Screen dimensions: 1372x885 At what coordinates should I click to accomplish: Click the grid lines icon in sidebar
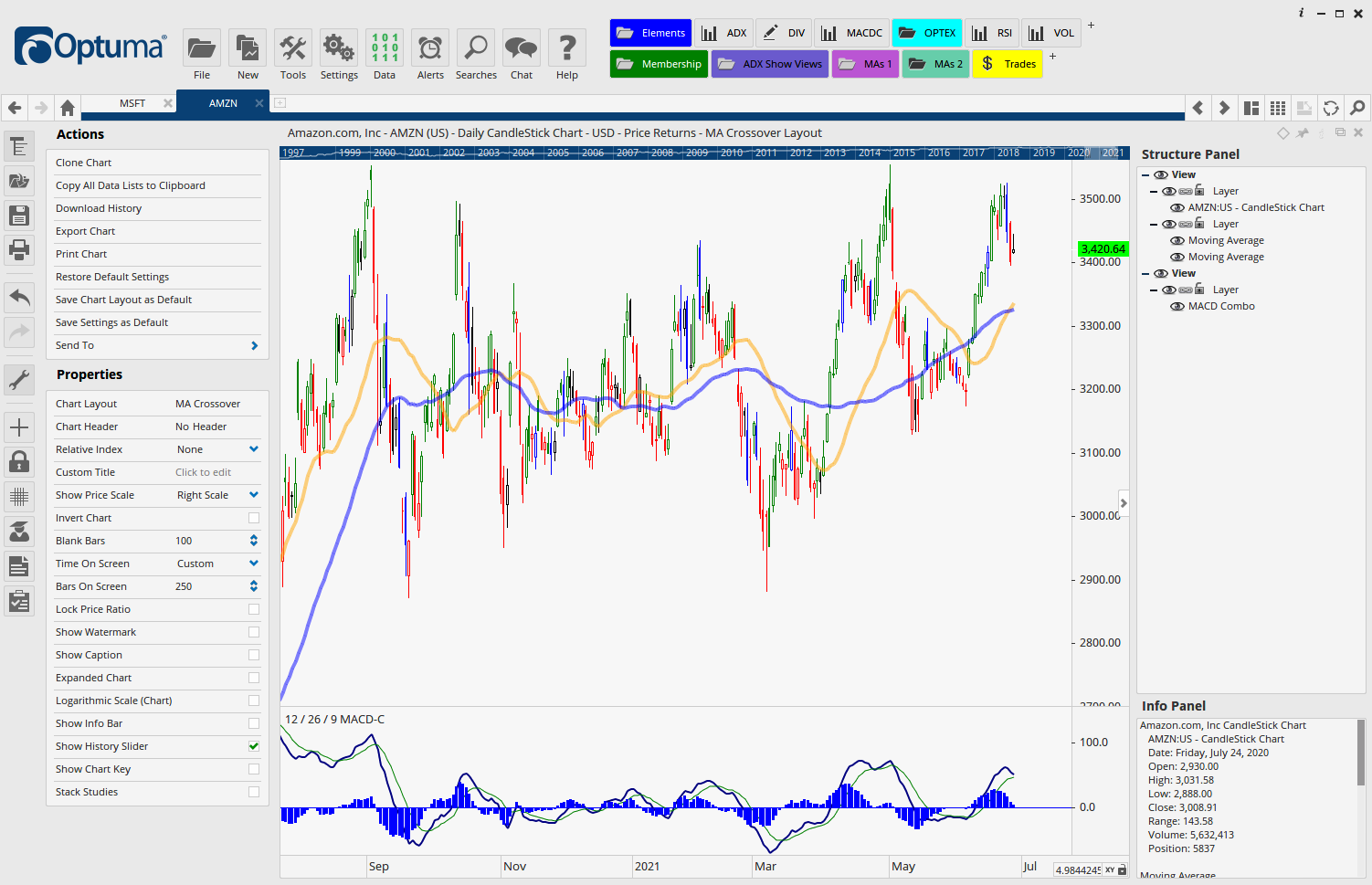coord(19,497)
